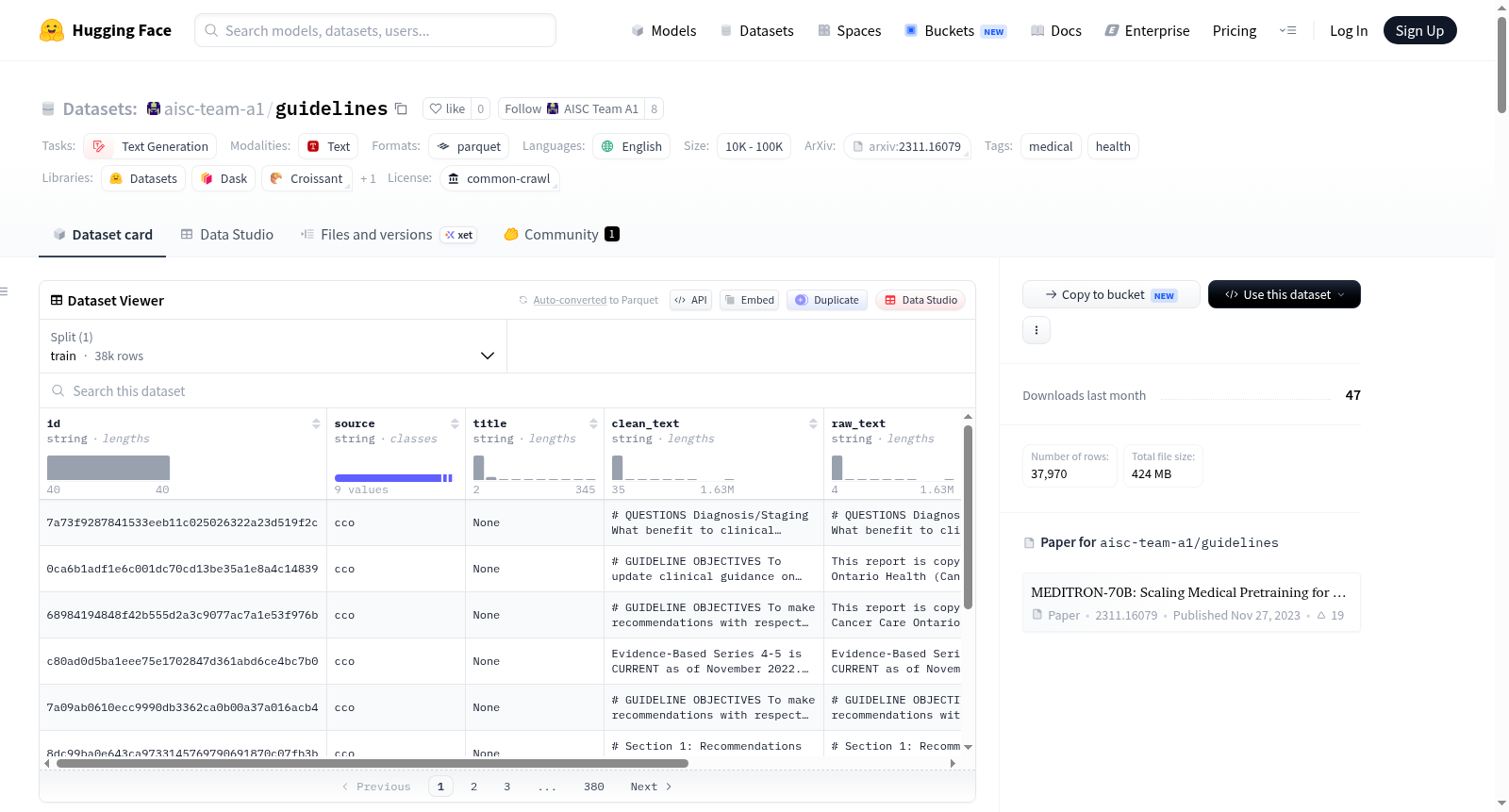This screenshot has width=1509, height=812.
Task: Open the Auto-converted to Parquet link
Action: pyautogui.click(x=570, y=300)
